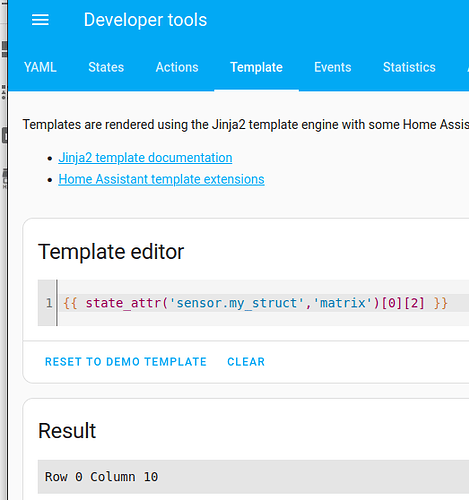Clear the template with CLEAR button

click(x=246, y=362)
